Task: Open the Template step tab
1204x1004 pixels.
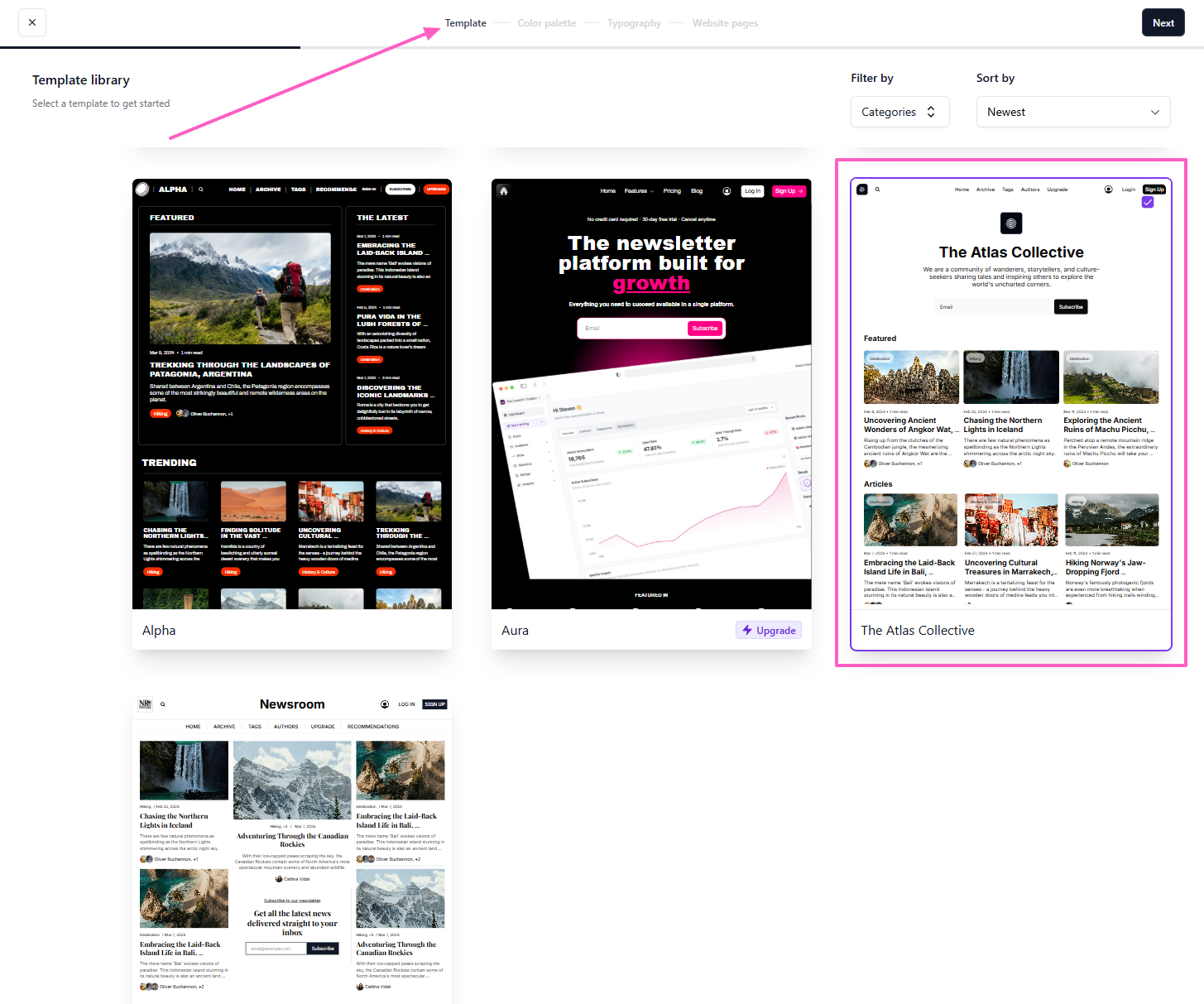Action: point(465,23)
